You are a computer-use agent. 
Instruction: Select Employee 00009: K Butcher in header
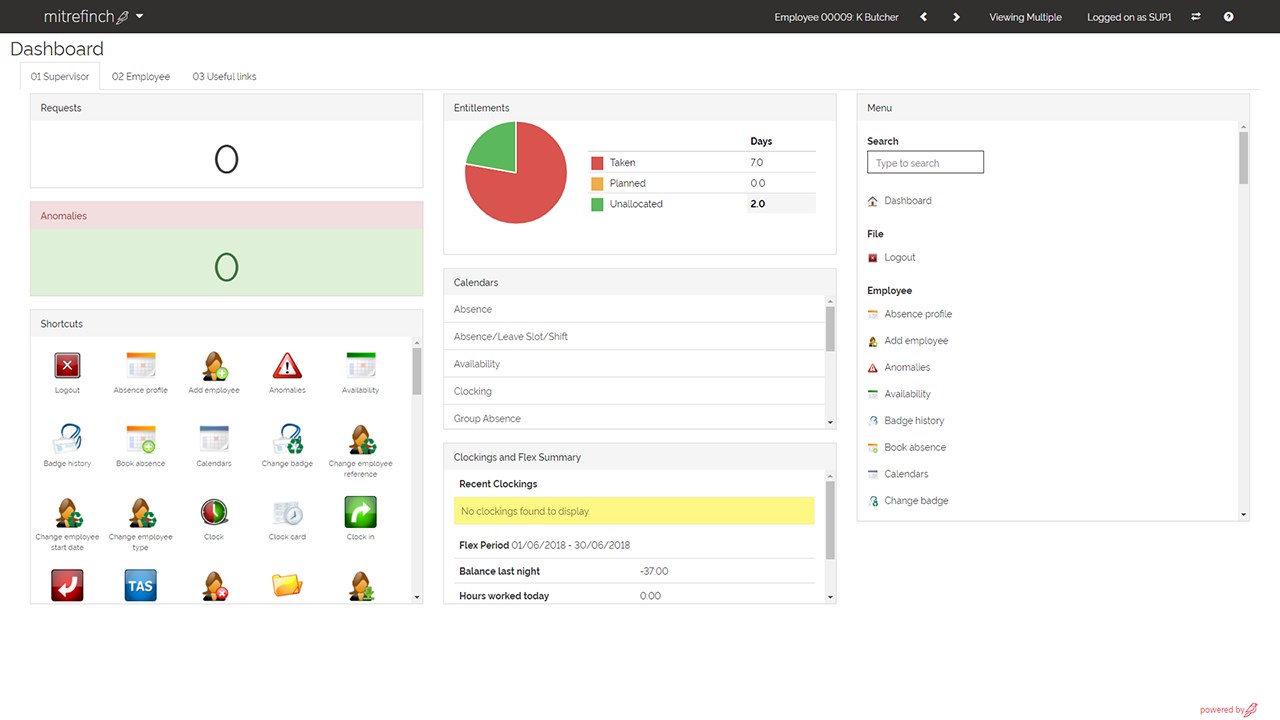tap(834, 17)
